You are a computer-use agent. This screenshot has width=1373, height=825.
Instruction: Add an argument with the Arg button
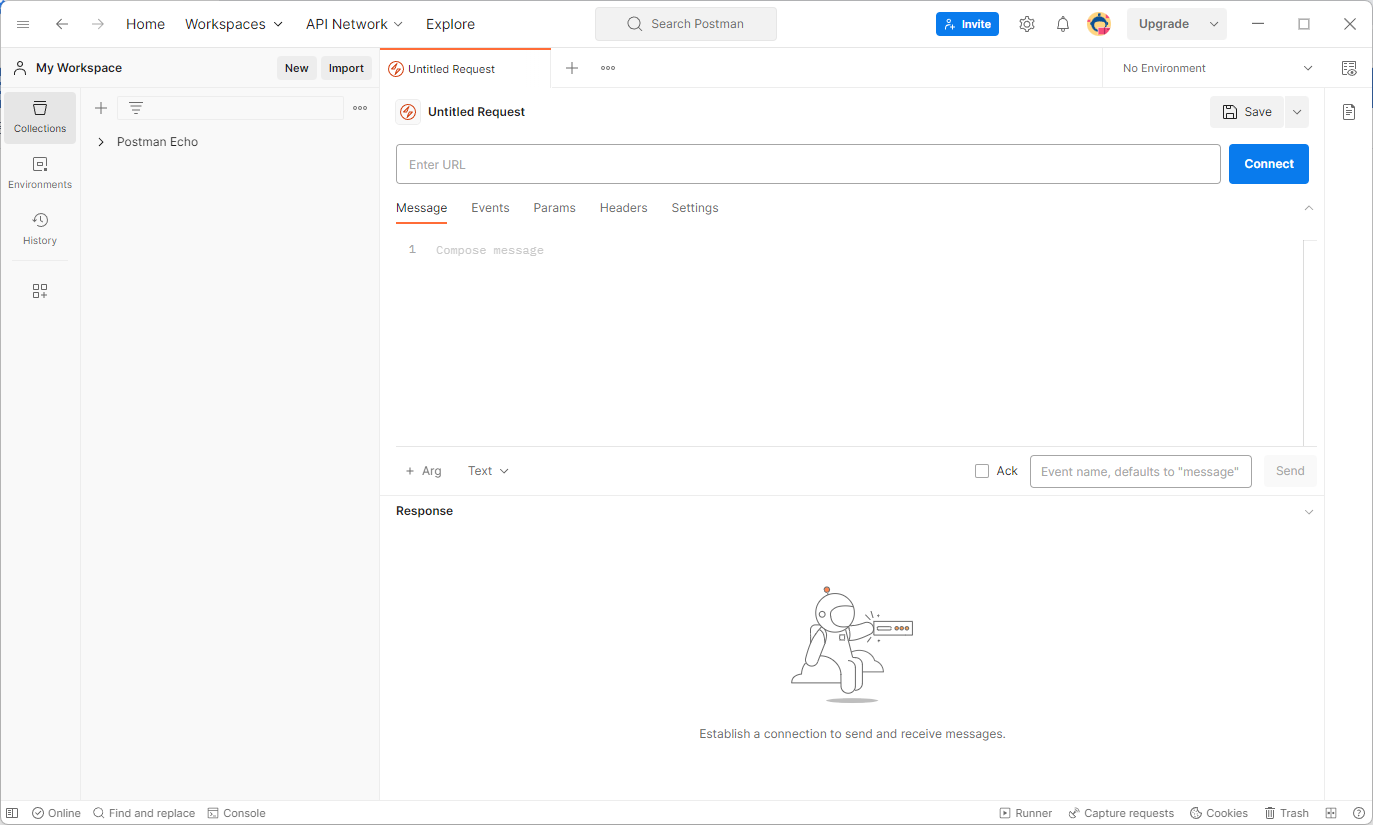(x=423, y=471)
